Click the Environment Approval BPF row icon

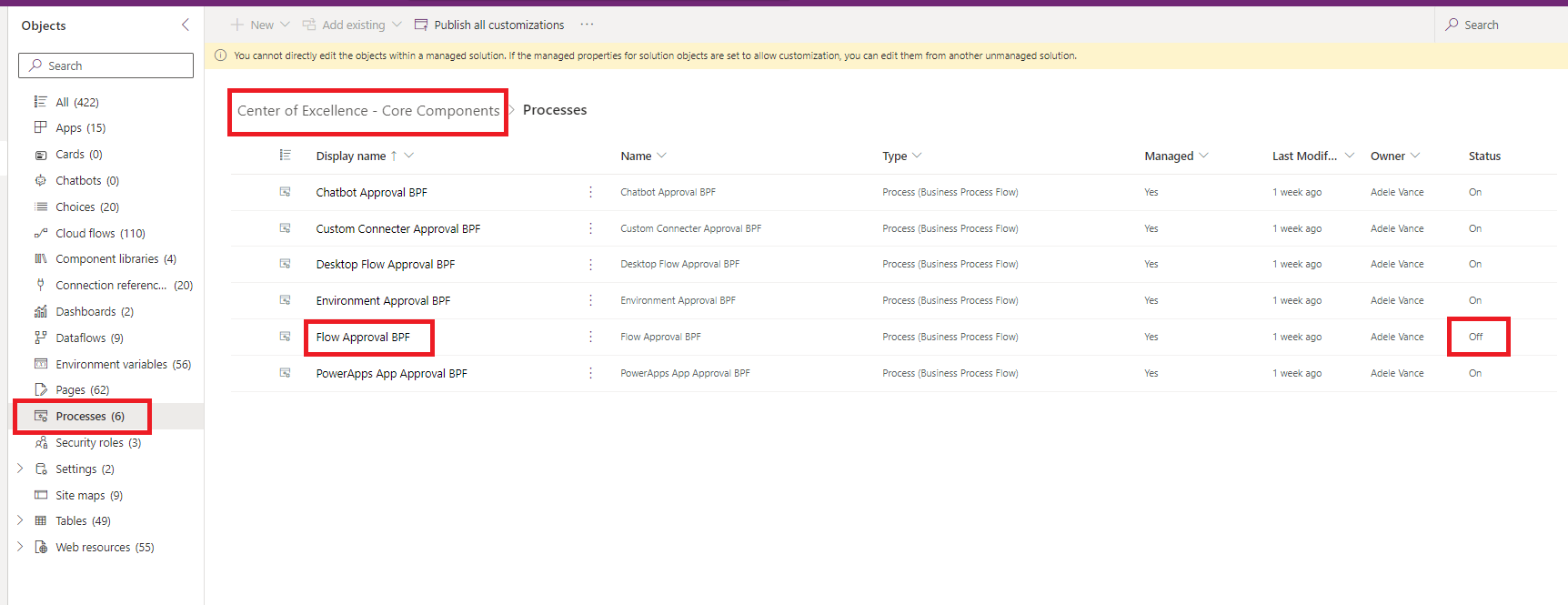click(x=285, y=300)
